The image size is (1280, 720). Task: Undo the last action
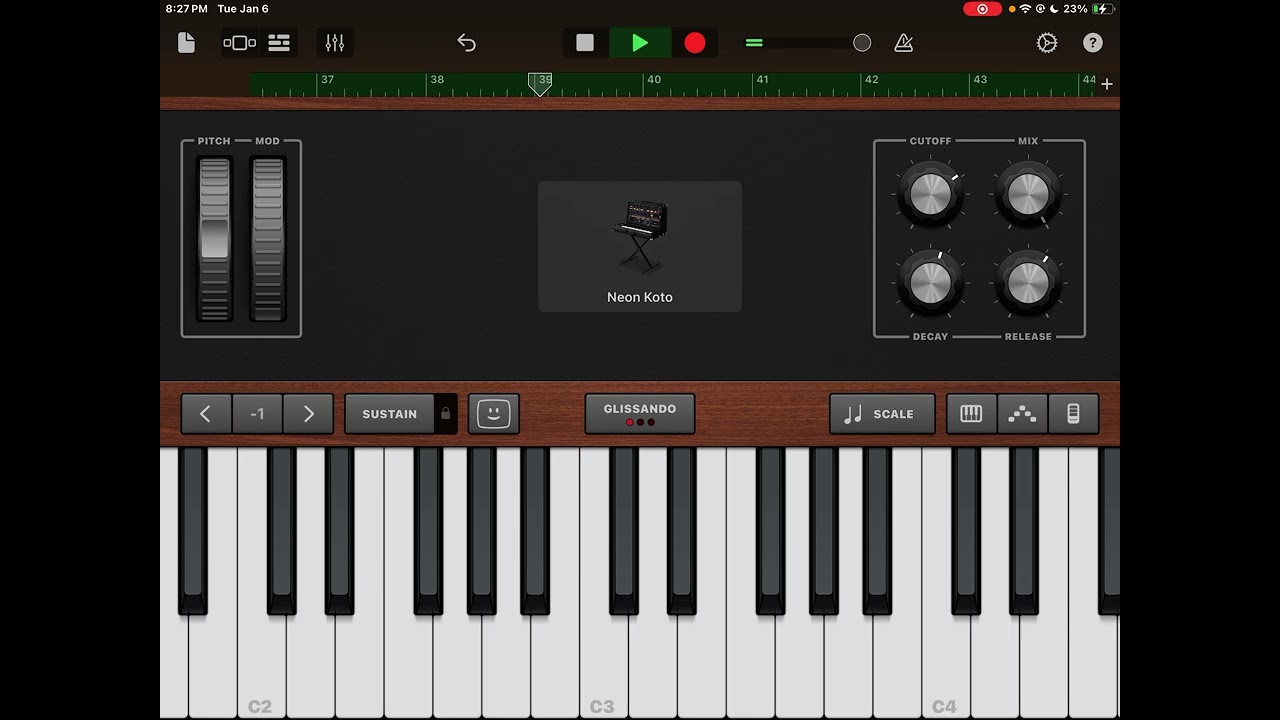point(466,43)
